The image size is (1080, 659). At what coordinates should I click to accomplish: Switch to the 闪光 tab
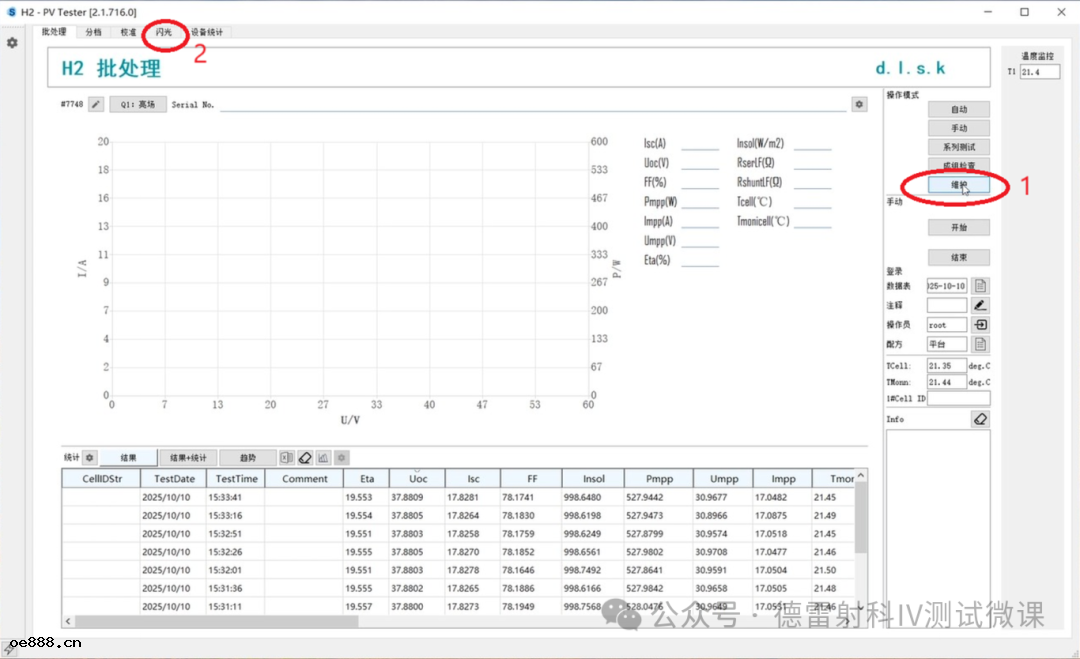(163, 32)
